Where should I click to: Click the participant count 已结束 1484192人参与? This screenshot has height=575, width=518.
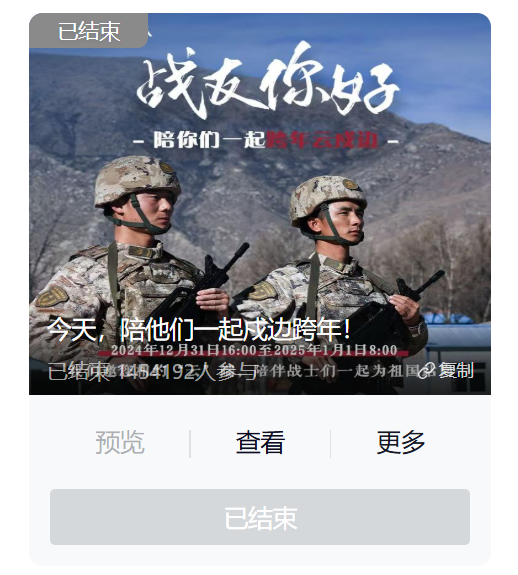click(152, 371)
